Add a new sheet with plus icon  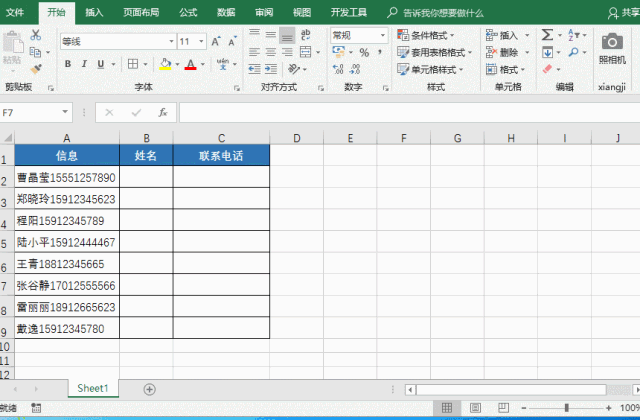coord(149,388)
